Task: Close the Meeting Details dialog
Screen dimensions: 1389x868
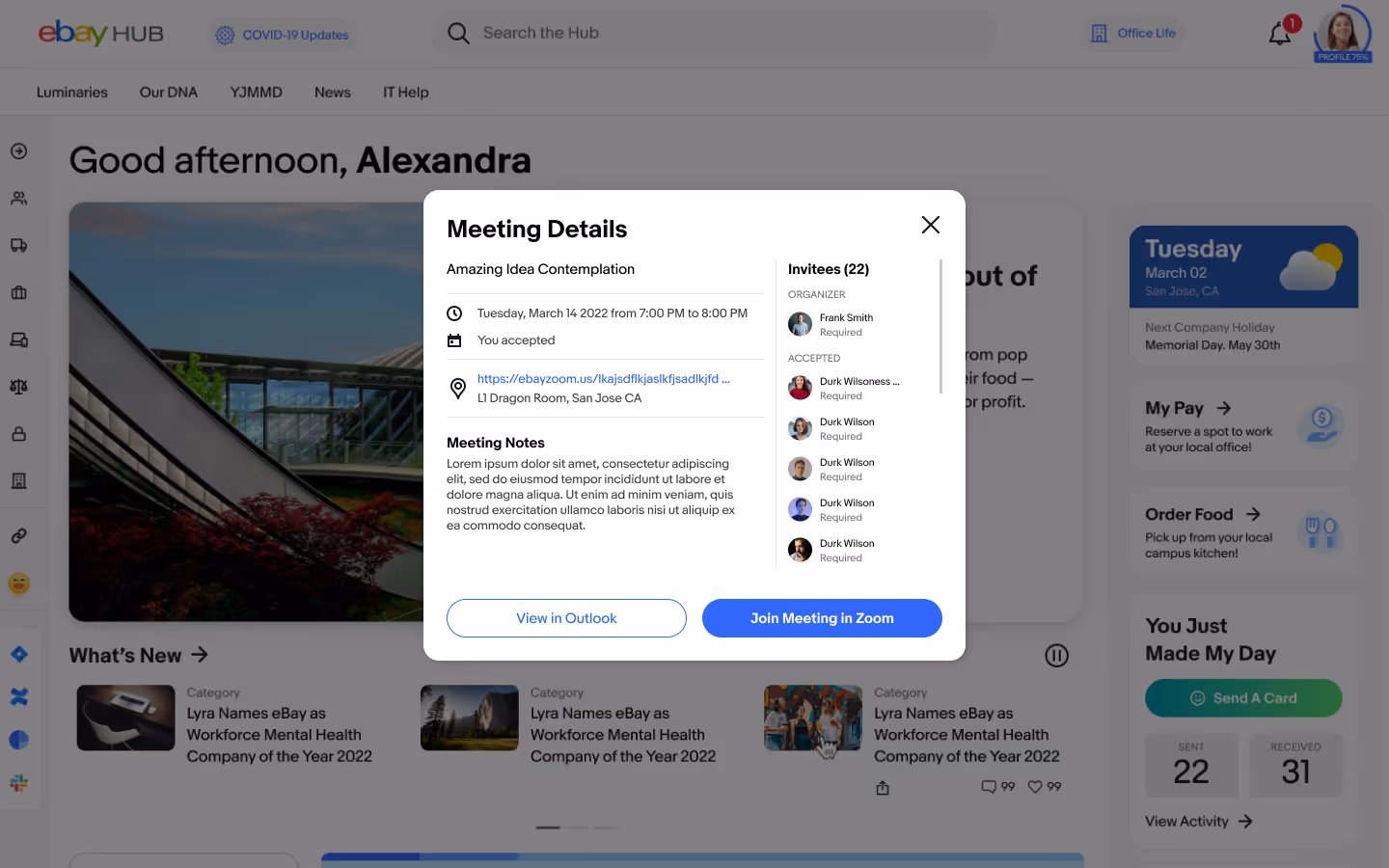Action: click(930, 225)
